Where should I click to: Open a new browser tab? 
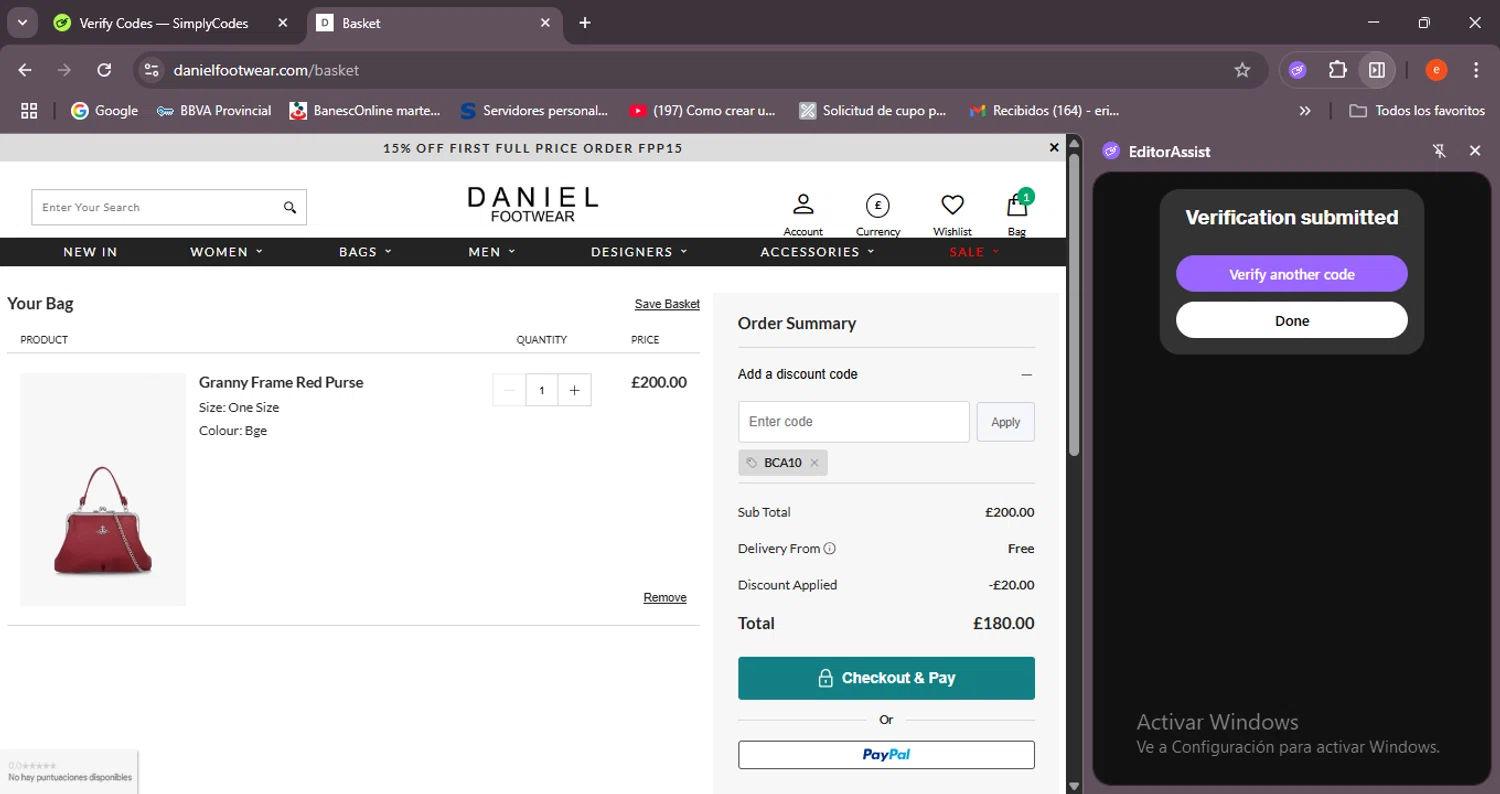[585, 23]
